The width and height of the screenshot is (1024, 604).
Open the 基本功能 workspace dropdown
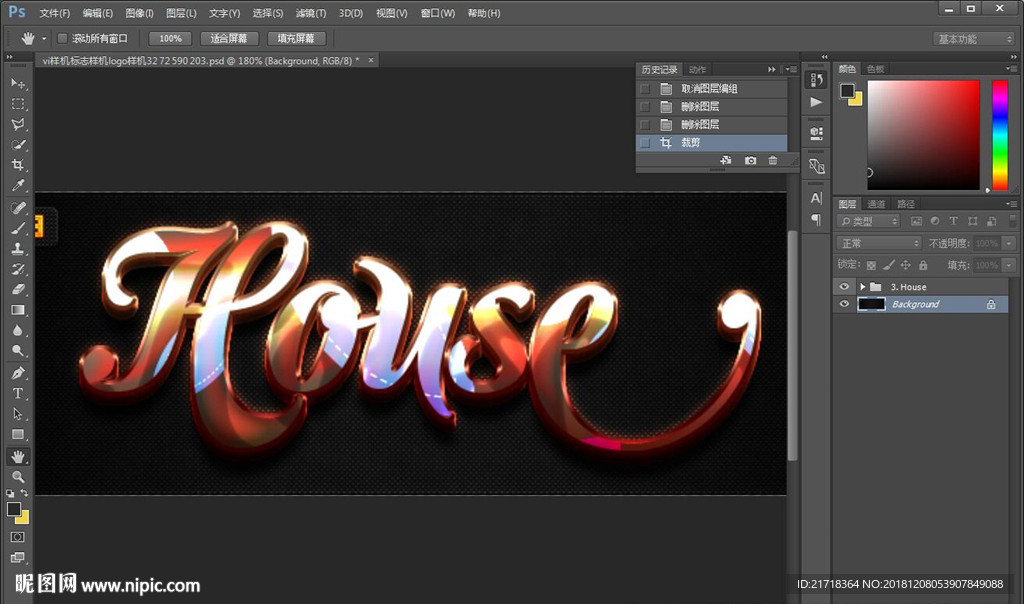tap(974, 39)
